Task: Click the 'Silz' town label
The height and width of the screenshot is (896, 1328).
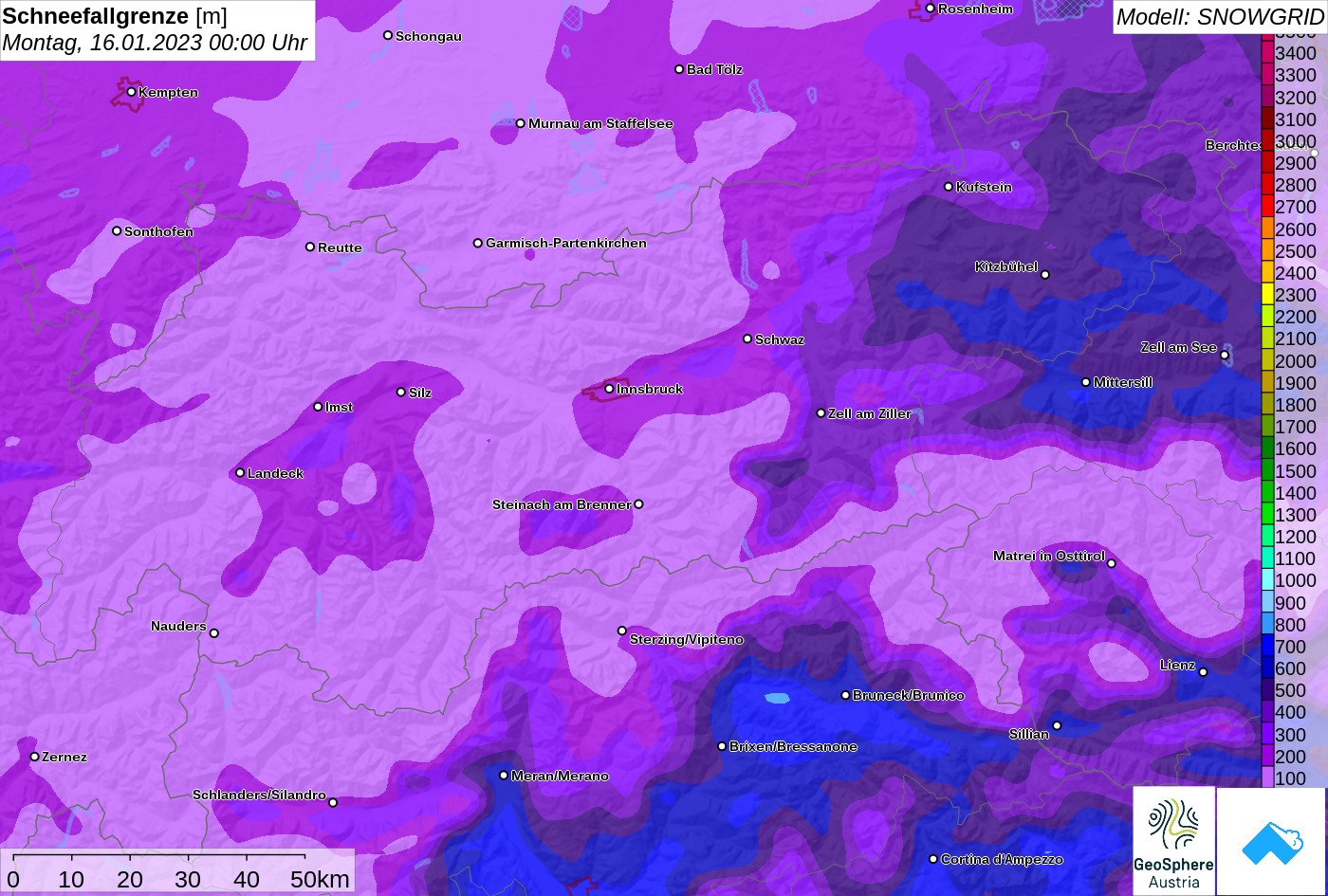Action: tap(420, 393)
